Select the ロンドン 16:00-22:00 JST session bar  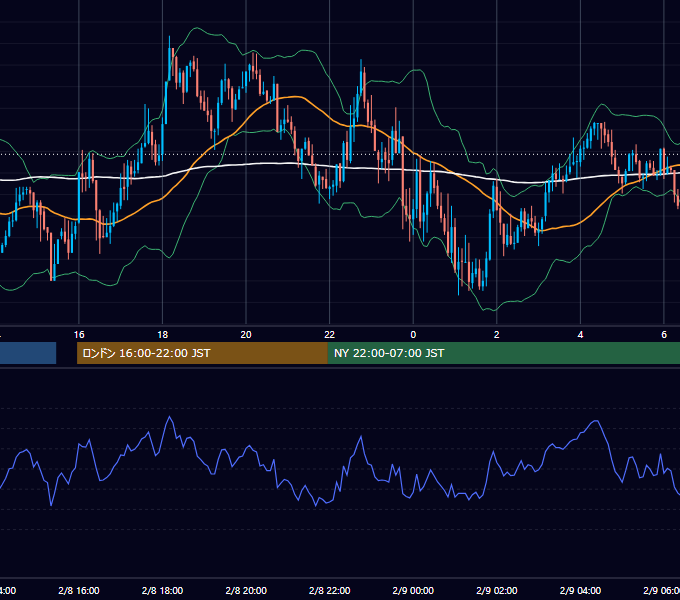click(202, 353)
